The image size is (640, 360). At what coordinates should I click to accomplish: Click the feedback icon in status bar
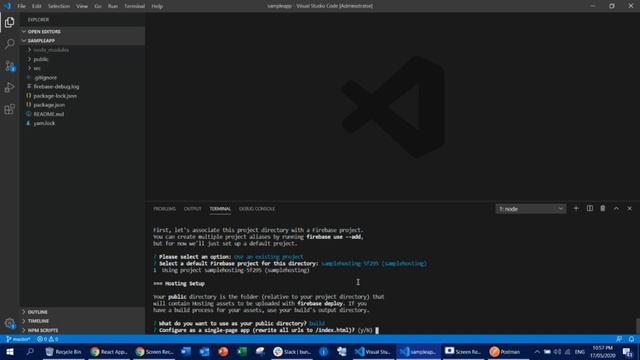(x=619, y=339)
